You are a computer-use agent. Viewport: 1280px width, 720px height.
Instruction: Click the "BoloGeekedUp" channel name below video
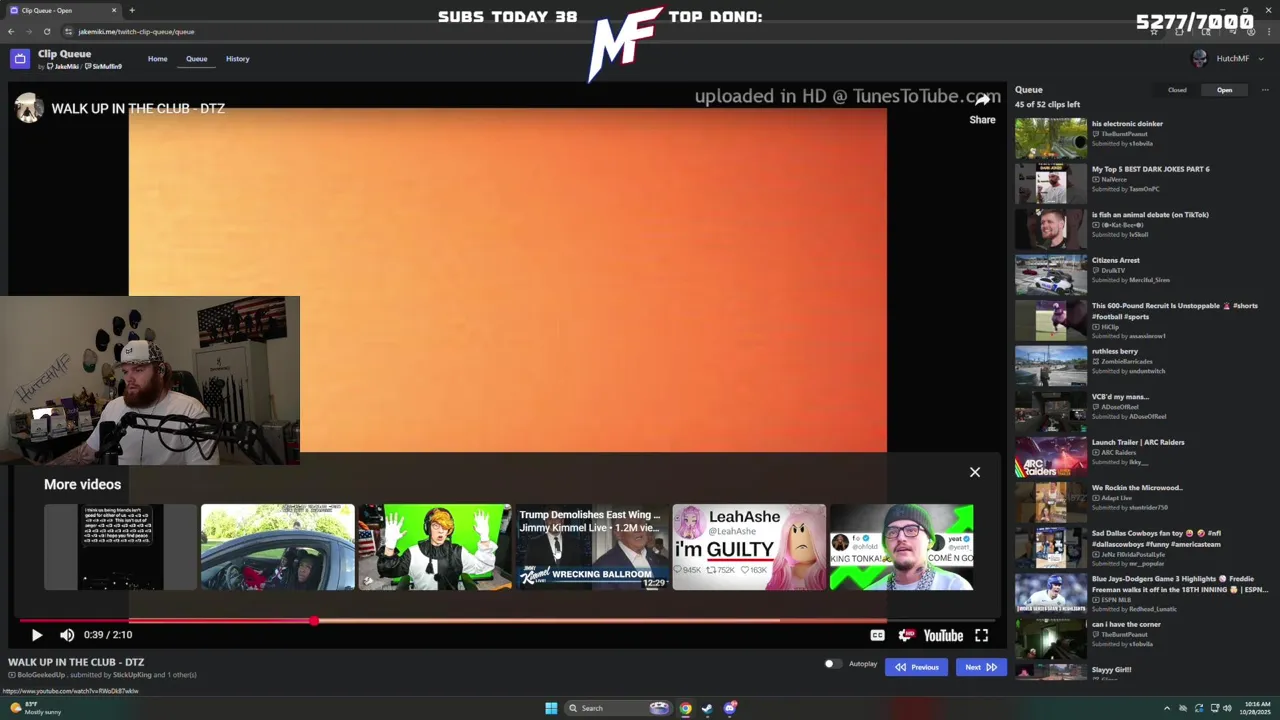(41, 675)
